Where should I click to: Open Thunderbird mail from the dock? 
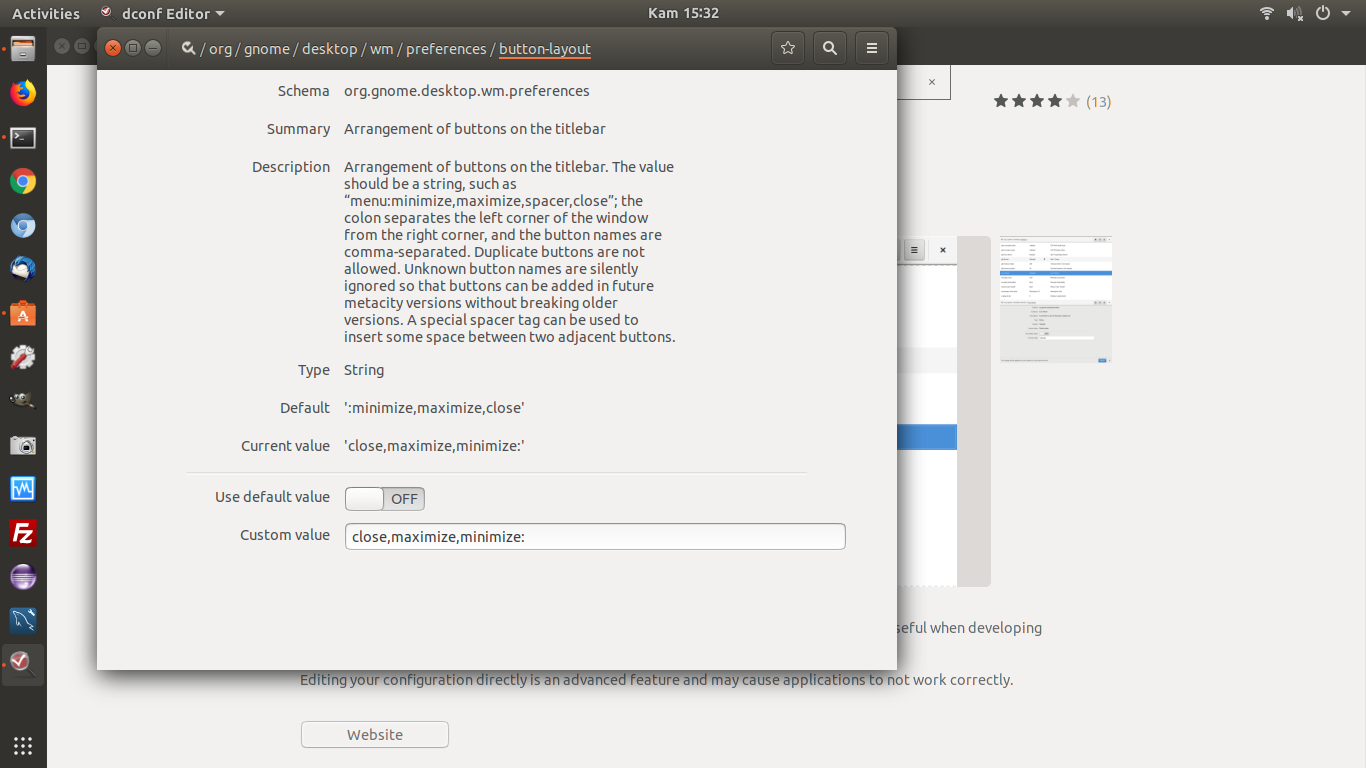coord(23,269)
